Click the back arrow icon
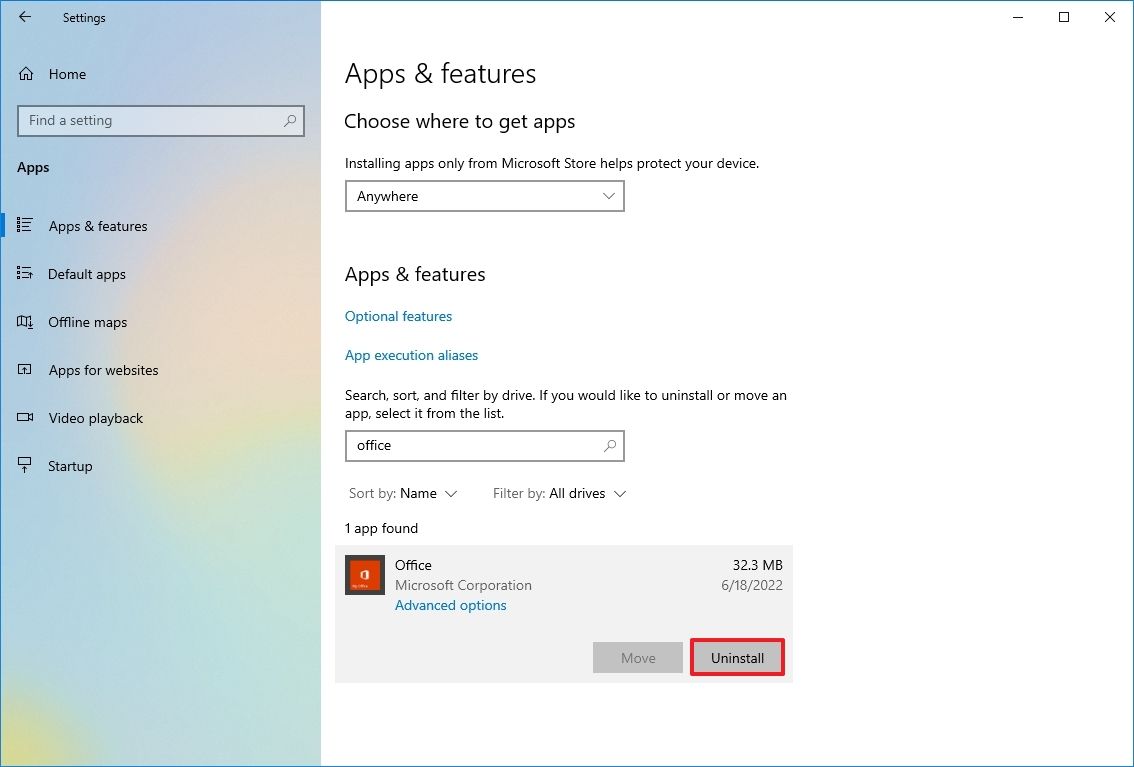The width and height of the screenshot is (1134, 767). click(x=25, y=17)
